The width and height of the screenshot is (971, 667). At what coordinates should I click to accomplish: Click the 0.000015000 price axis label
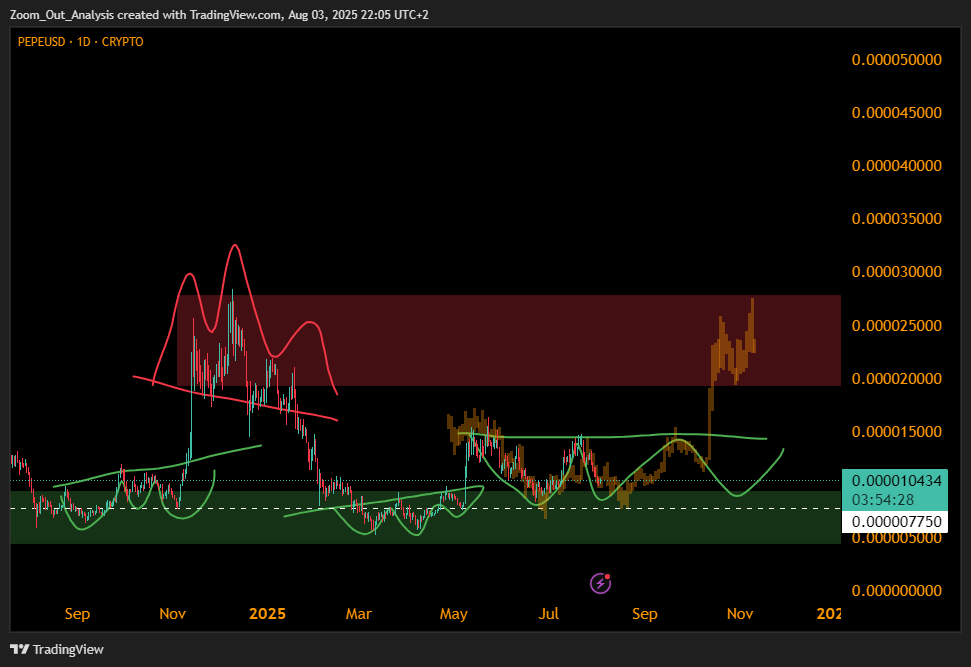click(x=896, y=432)
